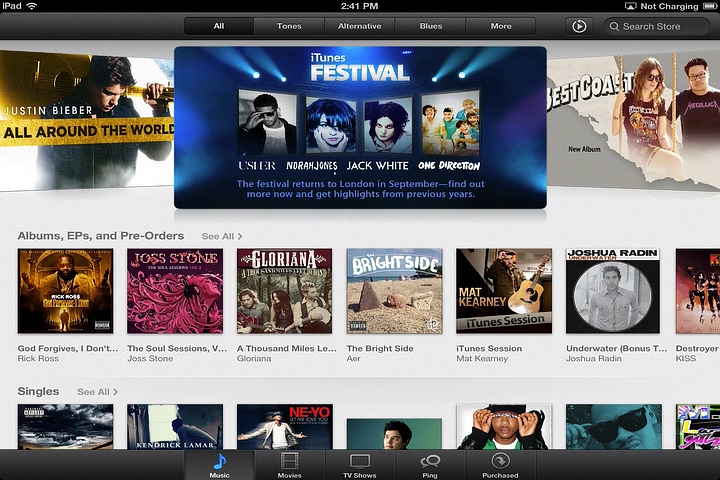Open Gloriana album cover
The height and width of the screenshot is (480, 720).
click(x=284, y=291)
